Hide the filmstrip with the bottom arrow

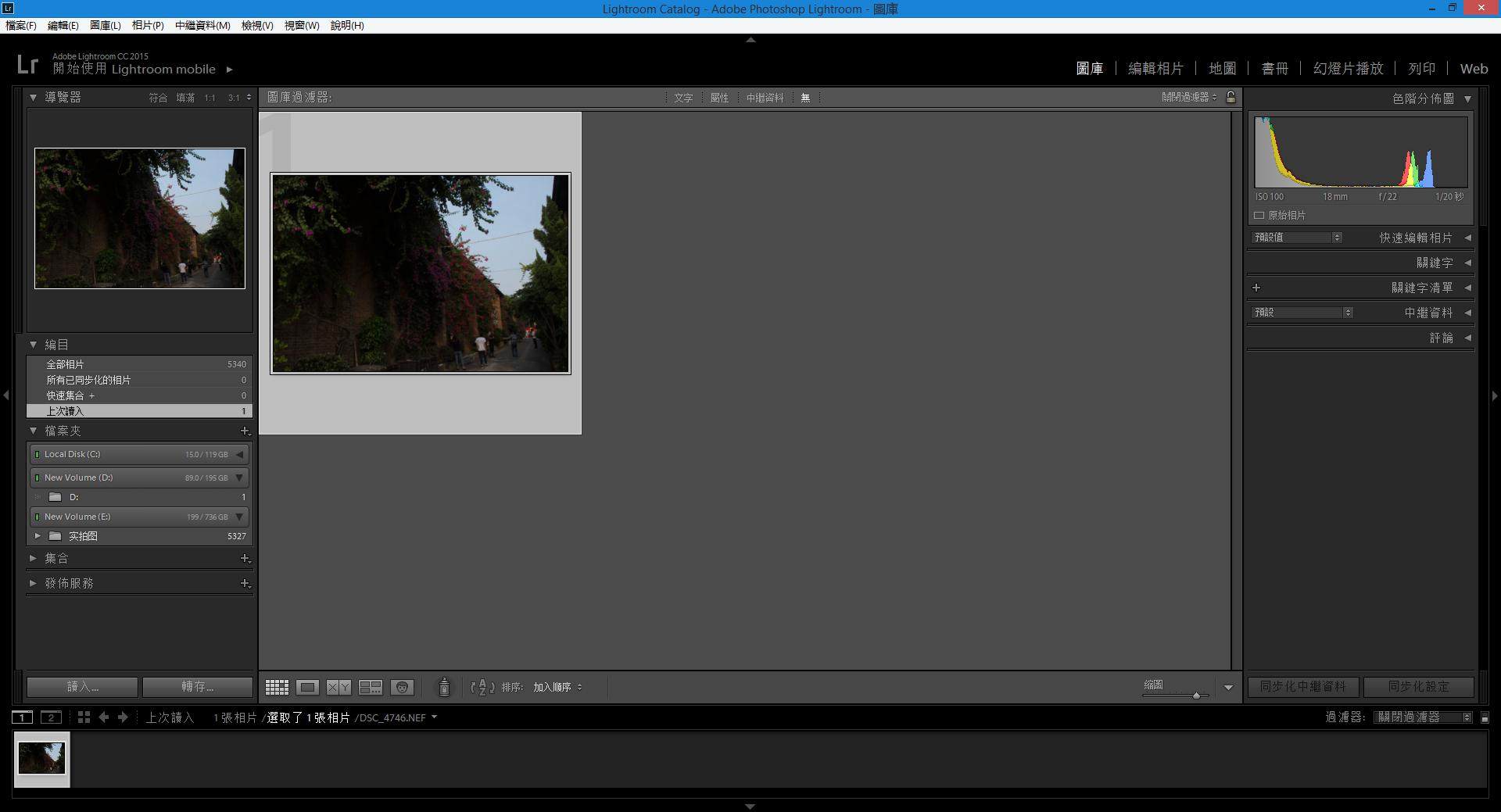[750, 806]
